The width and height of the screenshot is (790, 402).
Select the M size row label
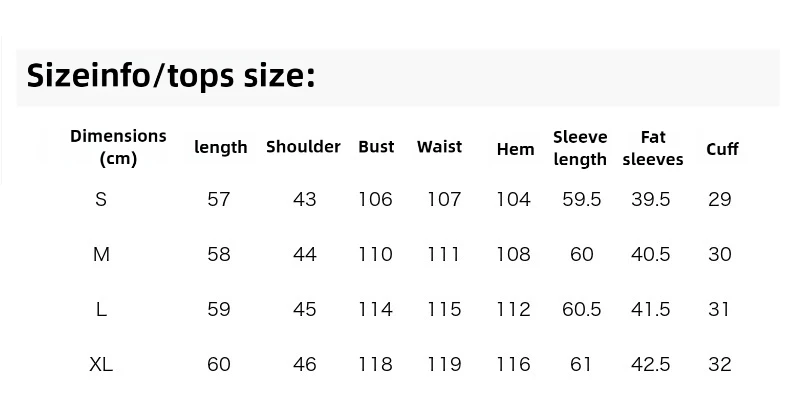(101, 254)
